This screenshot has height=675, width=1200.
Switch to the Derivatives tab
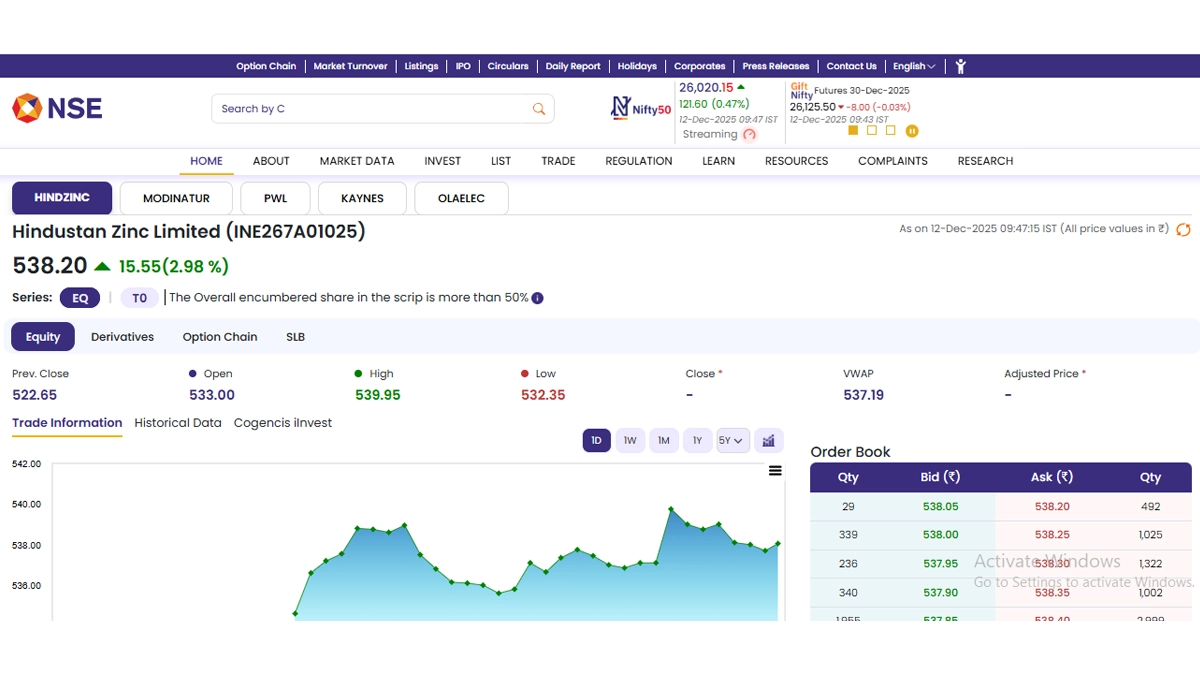tap(122, 337)
